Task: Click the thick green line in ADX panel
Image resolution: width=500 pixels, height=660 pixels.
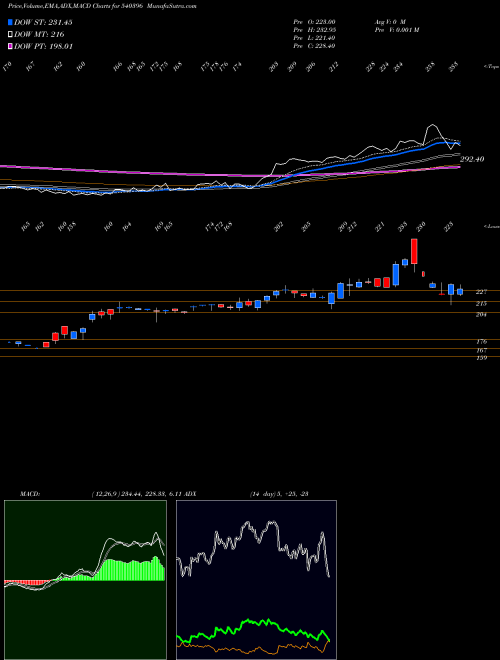Action: click(x=253, y=624)
